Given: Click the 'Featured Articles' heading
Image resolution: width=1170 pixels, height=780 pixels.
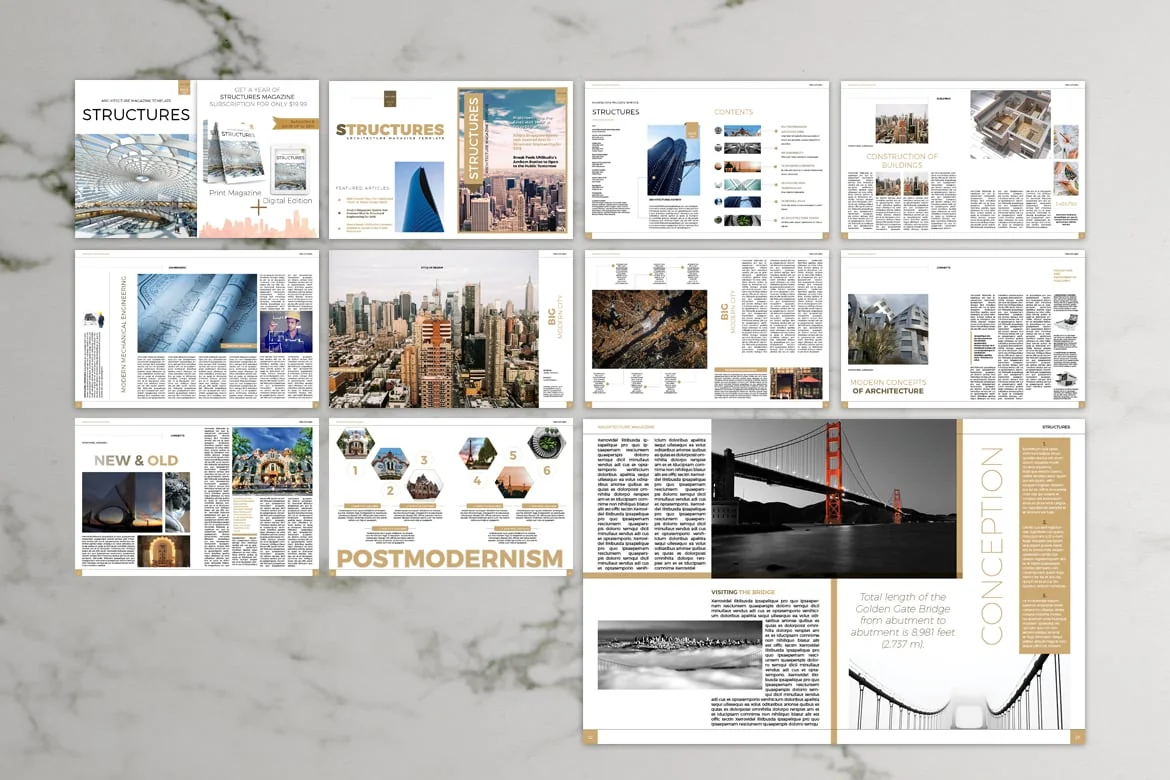Looking at the screenshot, I should pos(362,188).
